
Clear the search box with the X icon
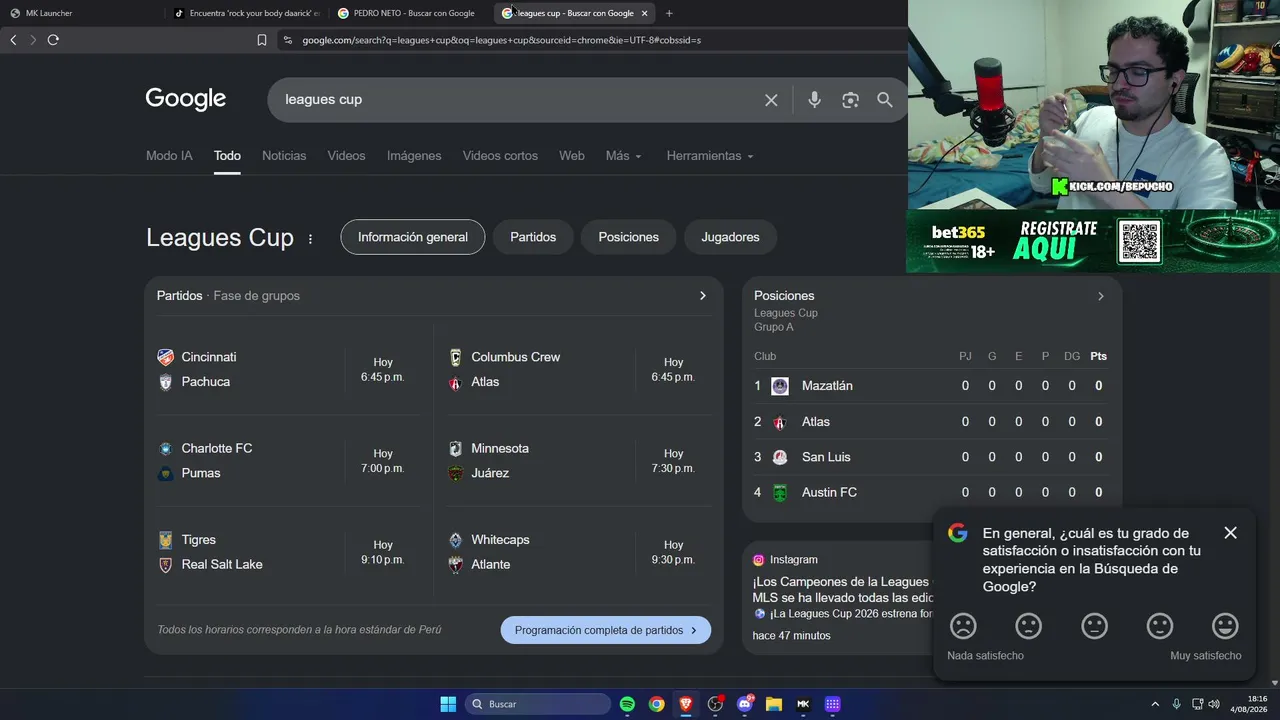pos(771,100)
